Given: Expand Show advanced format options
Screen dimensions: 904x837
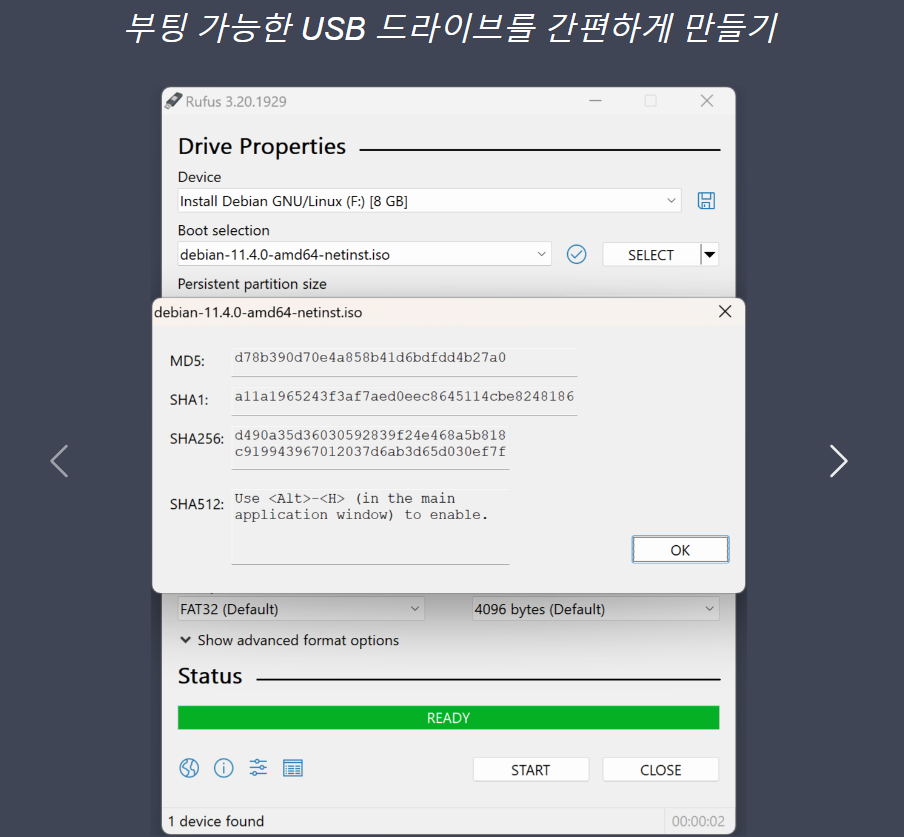Looking at the screenshot, I should (x=289, y=640).
